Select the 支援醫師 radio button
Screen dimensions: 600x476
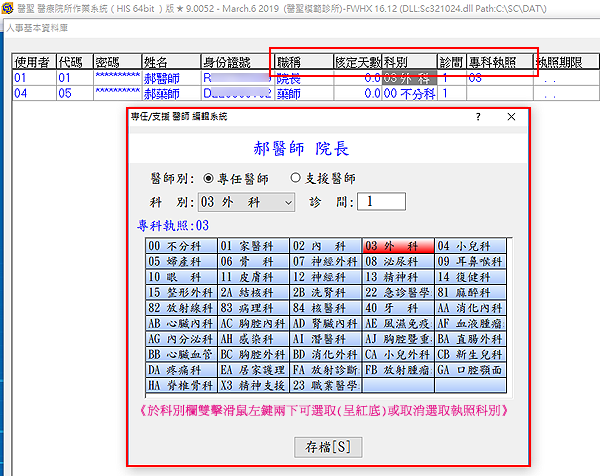[295, 178]
